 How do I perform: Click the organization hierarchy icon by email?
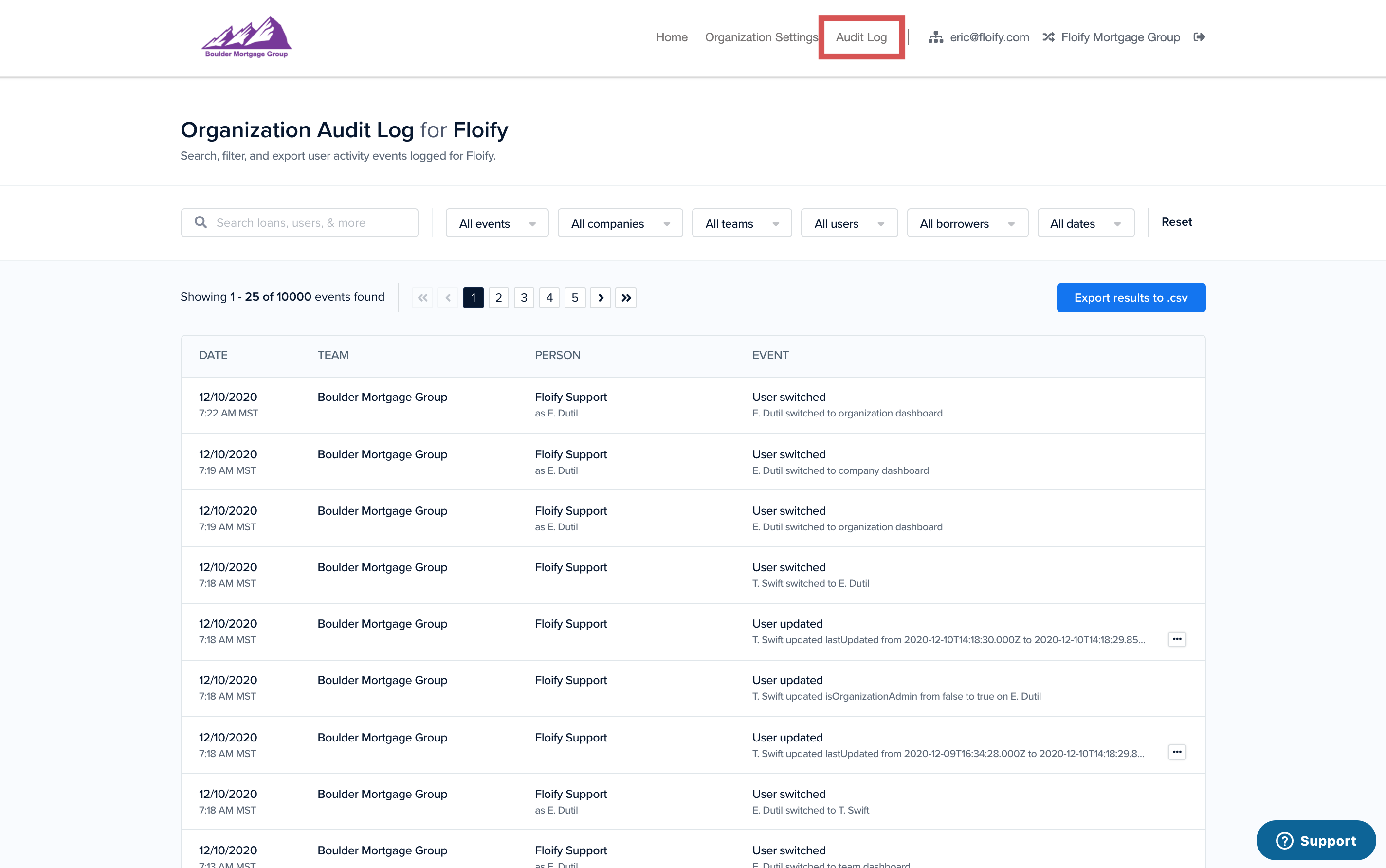click(935, 37)
